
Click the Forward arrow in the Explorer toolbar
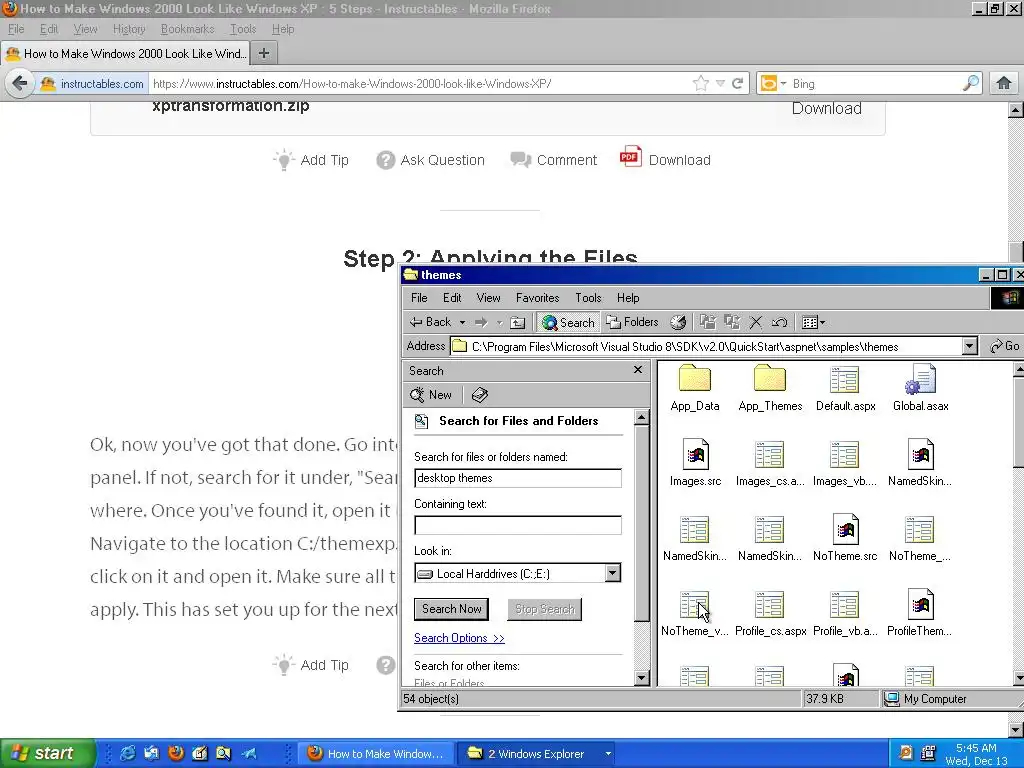pyautogui.click(x=481, y=322)
